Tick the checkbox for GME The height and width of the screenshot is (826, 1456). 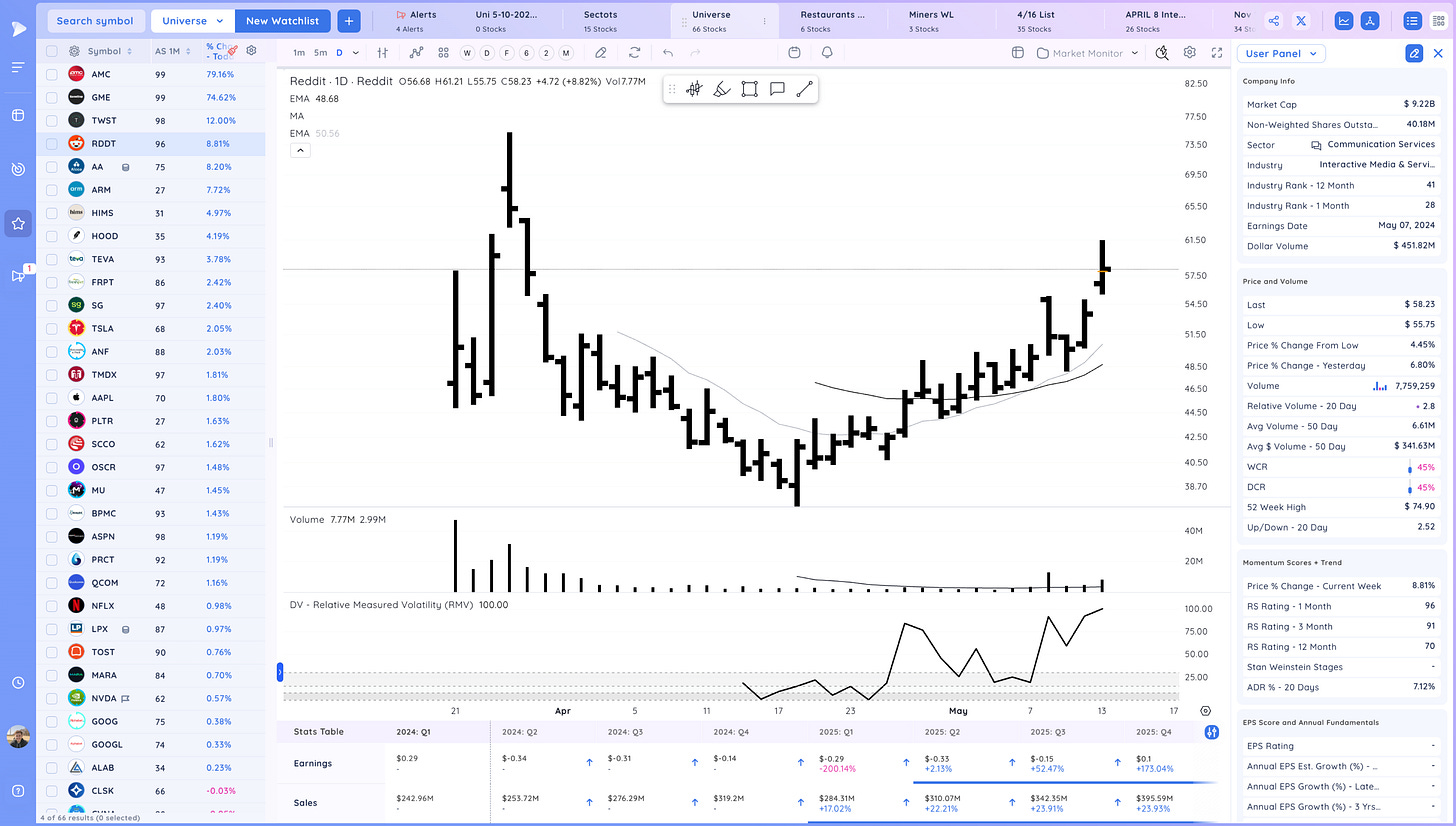pyautogui.click(x=51, y=97)
